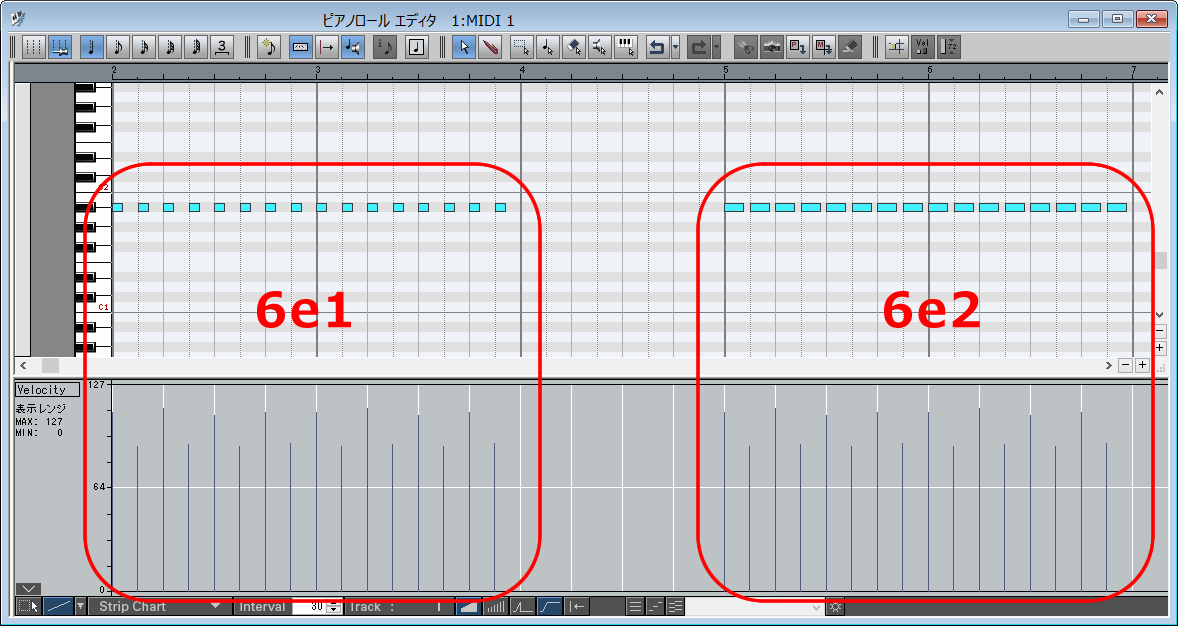The width and height of the screenshot is (1178, 626).
Task: Pick the pencil draw tool
Action: [489, 47]
